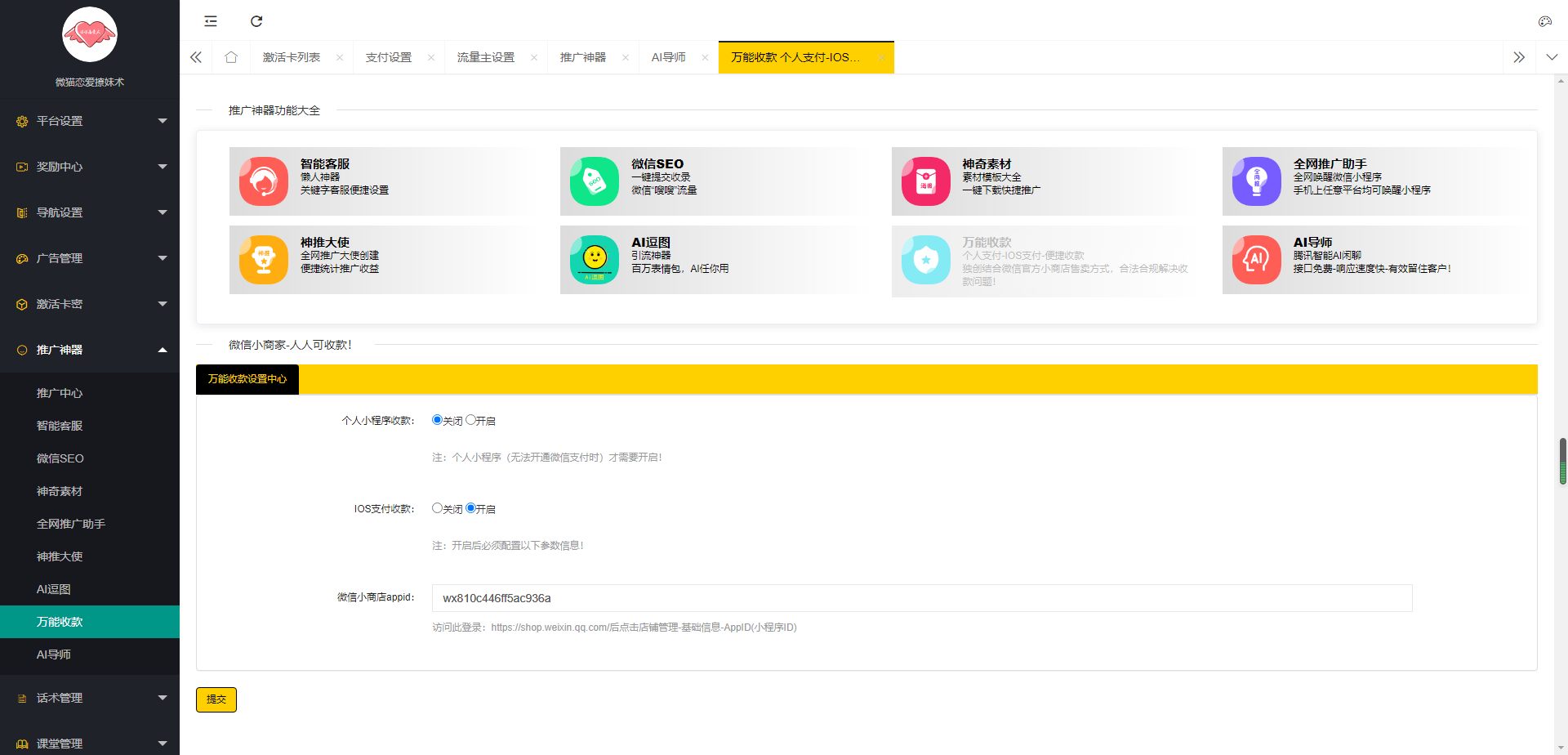Image resolution: width=1568 pixels, height=755 pixels.
Task: Select 万能收款 highlighted sidebar item
Action: 90,622
